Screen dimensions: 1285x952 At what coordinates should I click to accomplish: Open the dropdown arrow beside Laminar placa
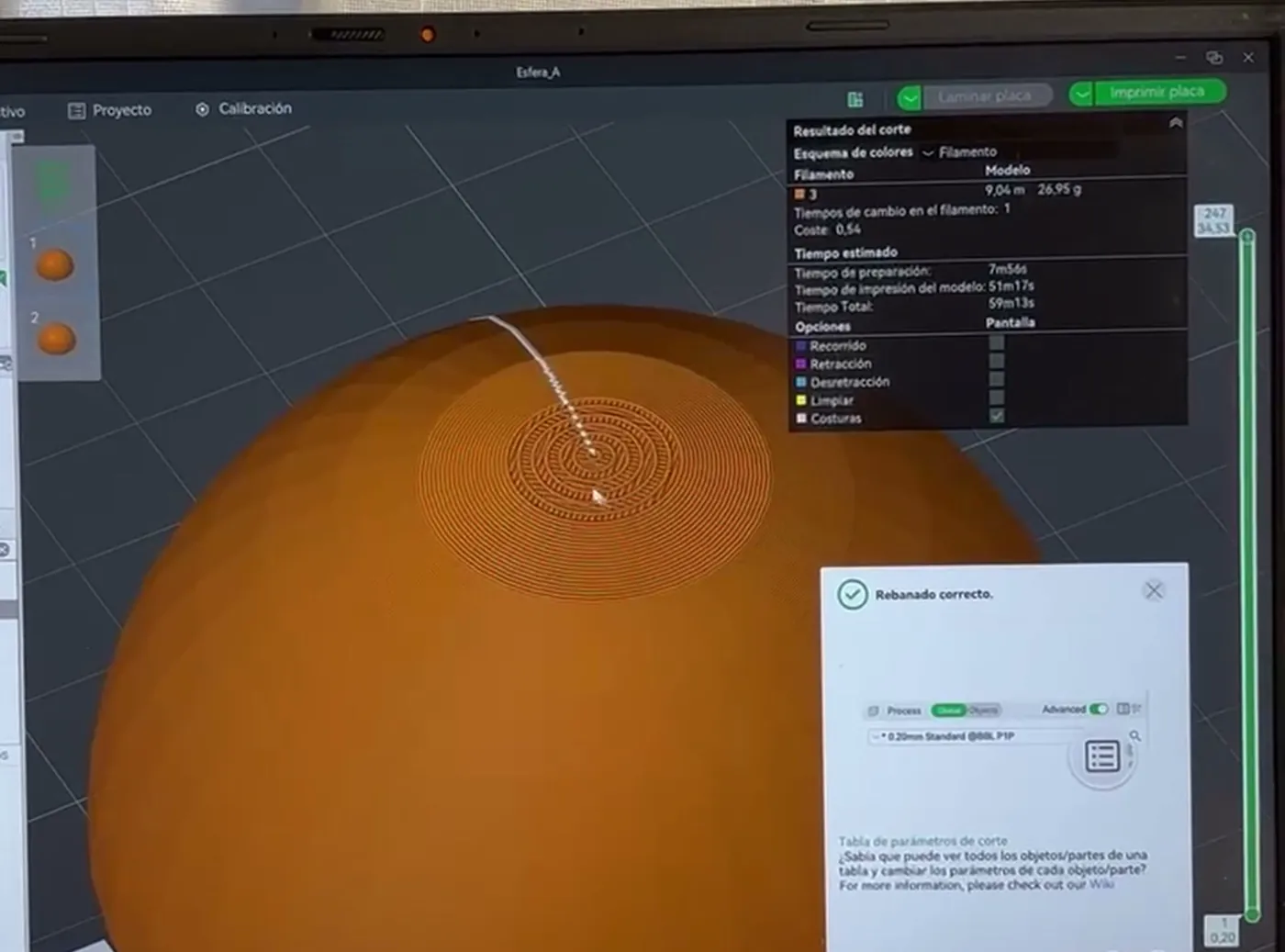[910, 96]
